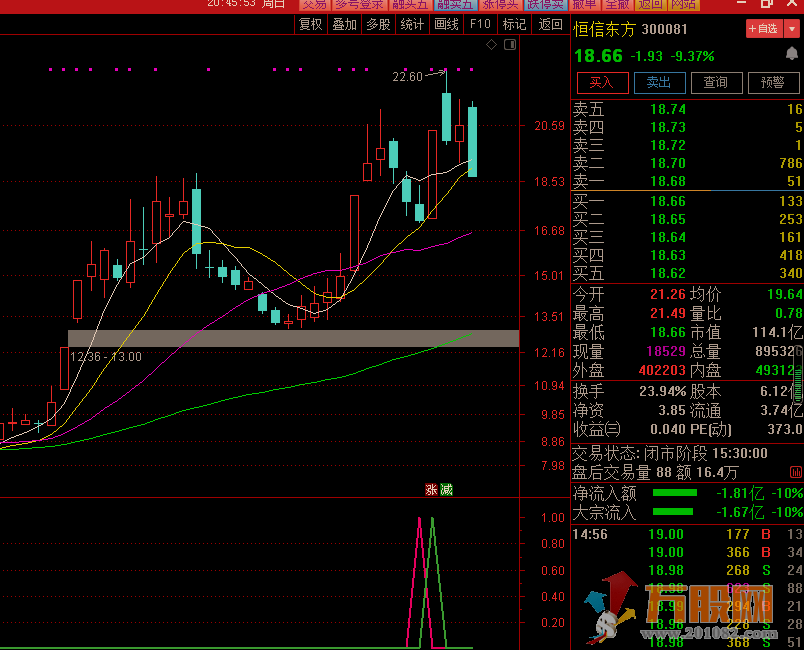Activate 画线 drawing tool
The height and width of the screenshot is (650, 804).
coord(446,24)
